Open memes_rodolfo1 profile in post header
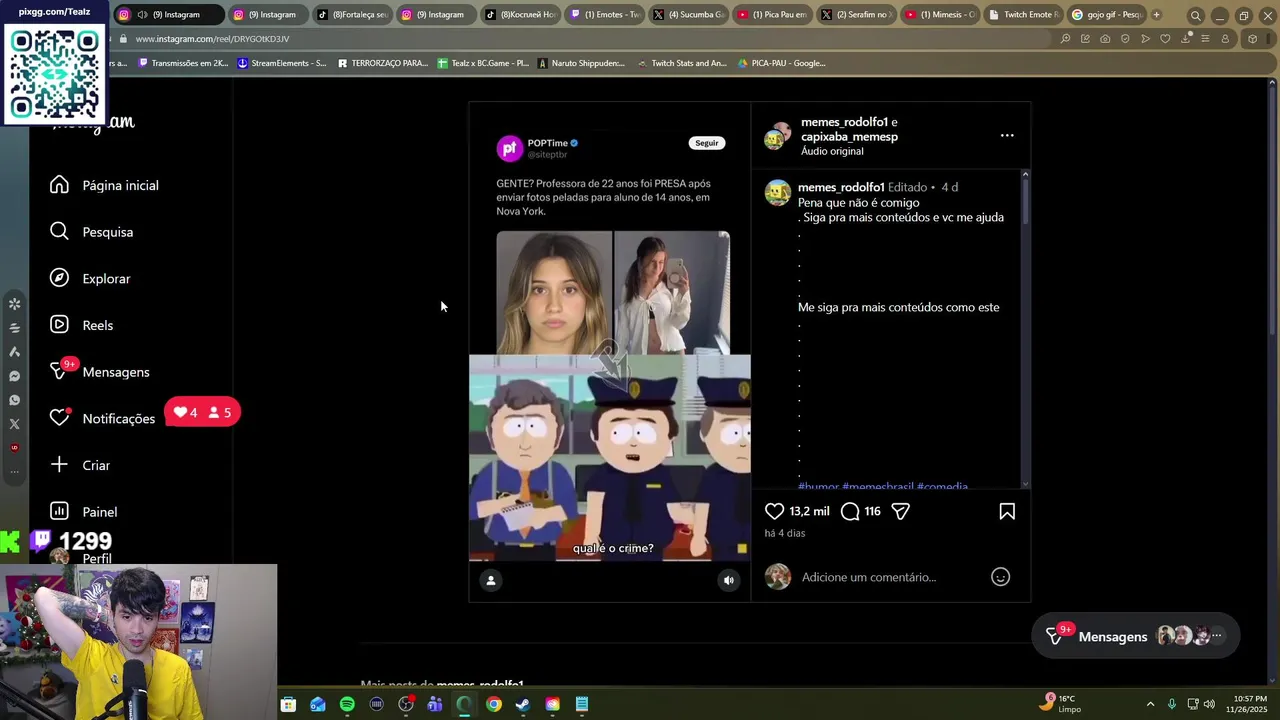This screenshot has height=720, width=1280. (844, 122)
